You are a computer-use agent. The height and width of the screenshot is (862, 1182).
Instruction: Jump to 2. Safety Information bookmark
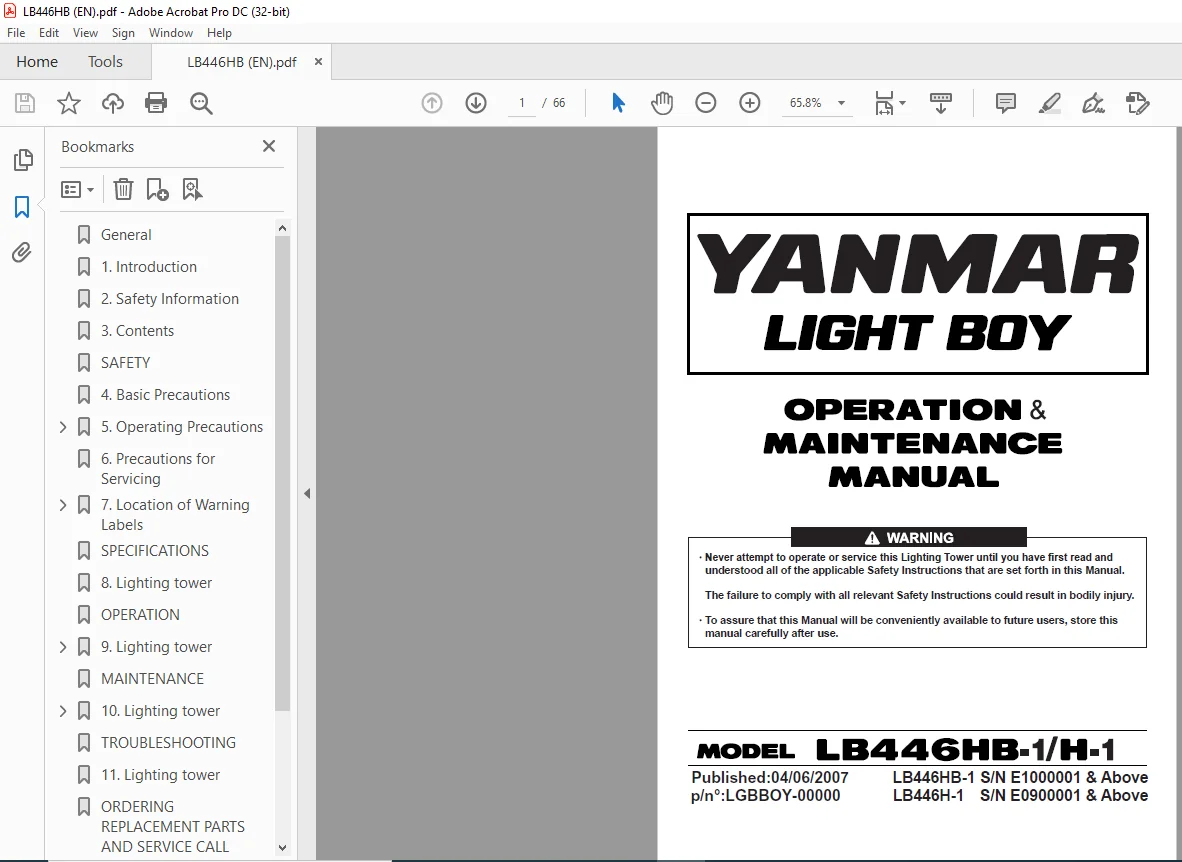pos(170,299)
